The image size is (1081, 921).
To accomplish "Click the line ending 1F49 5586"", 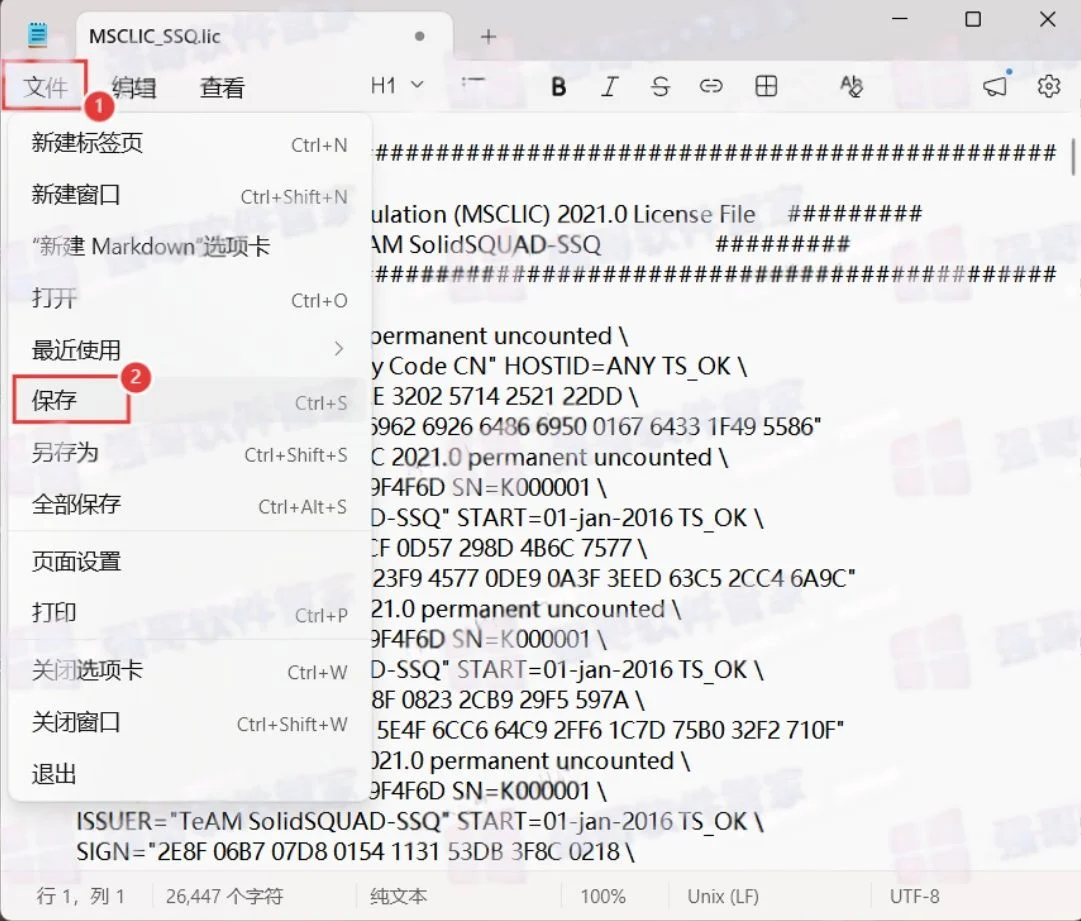I will pos(596,427).
